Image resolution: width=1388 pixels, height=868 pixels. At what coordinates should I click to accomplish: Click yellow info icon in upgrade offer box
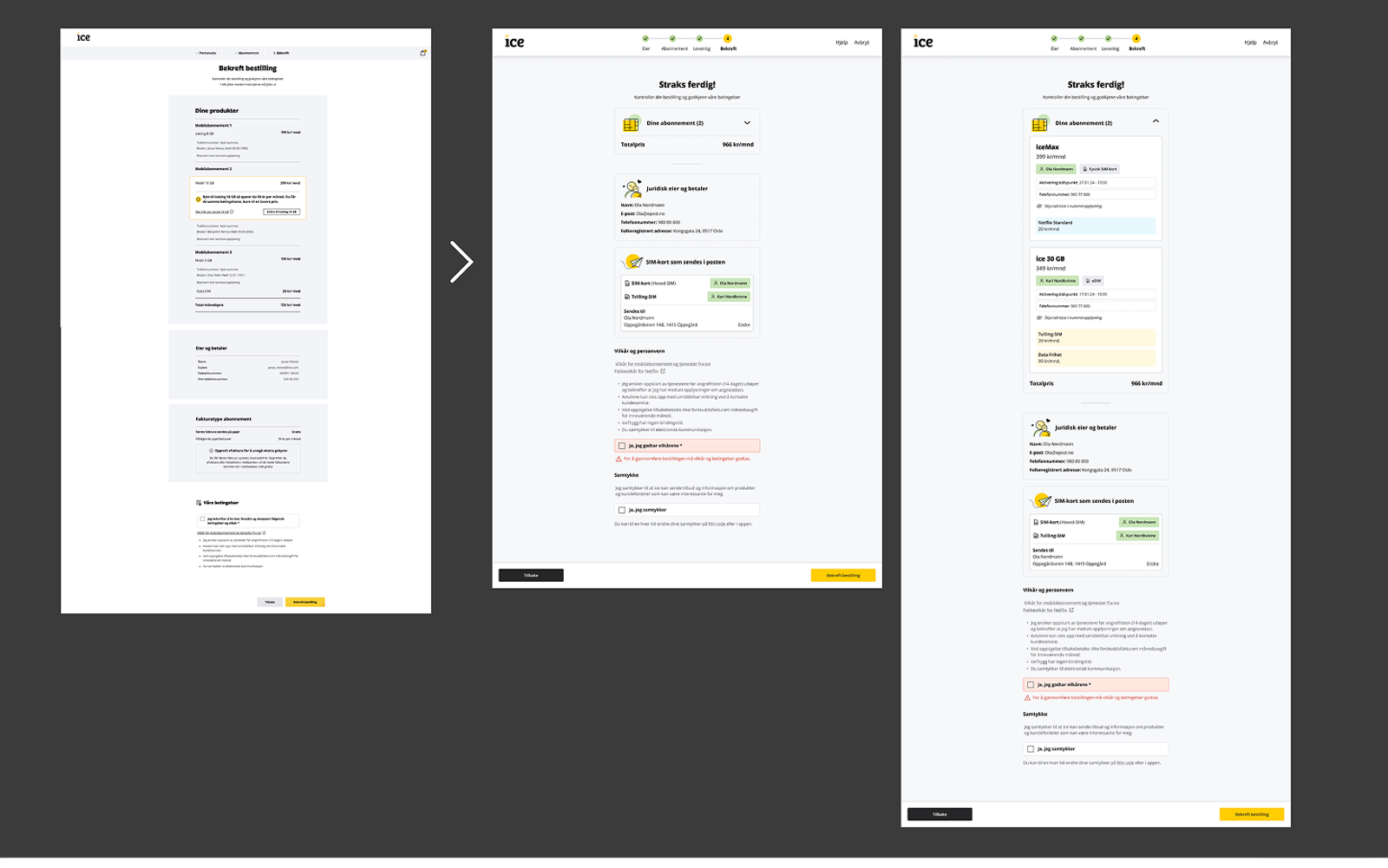199,199
